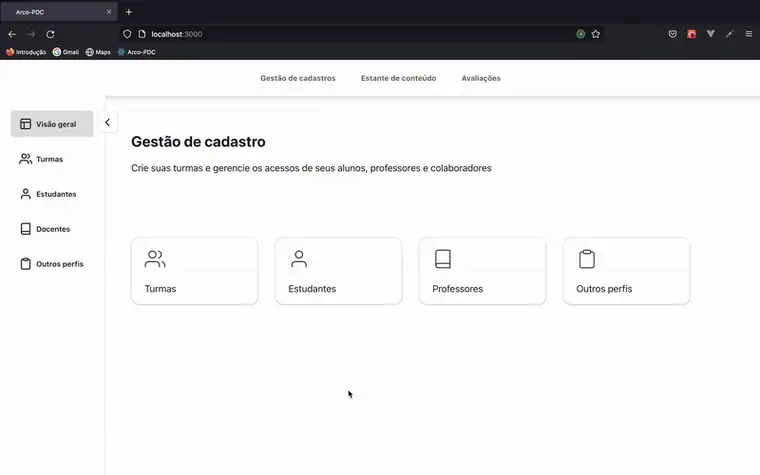The height and width of the screenshot is (475, 760).
Task: Open the Introdução bookmark
Action: (26, 52)
